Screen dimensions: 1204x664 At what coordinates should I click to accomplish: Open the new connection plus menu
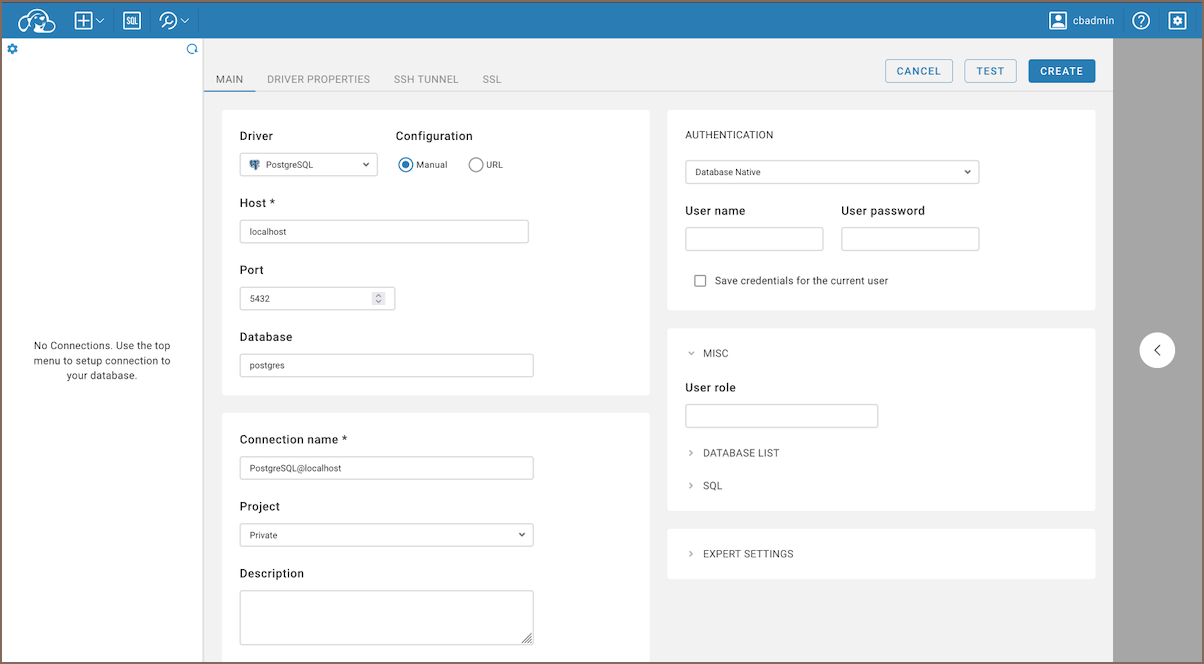pyautogui.click(x=89, y=20)
